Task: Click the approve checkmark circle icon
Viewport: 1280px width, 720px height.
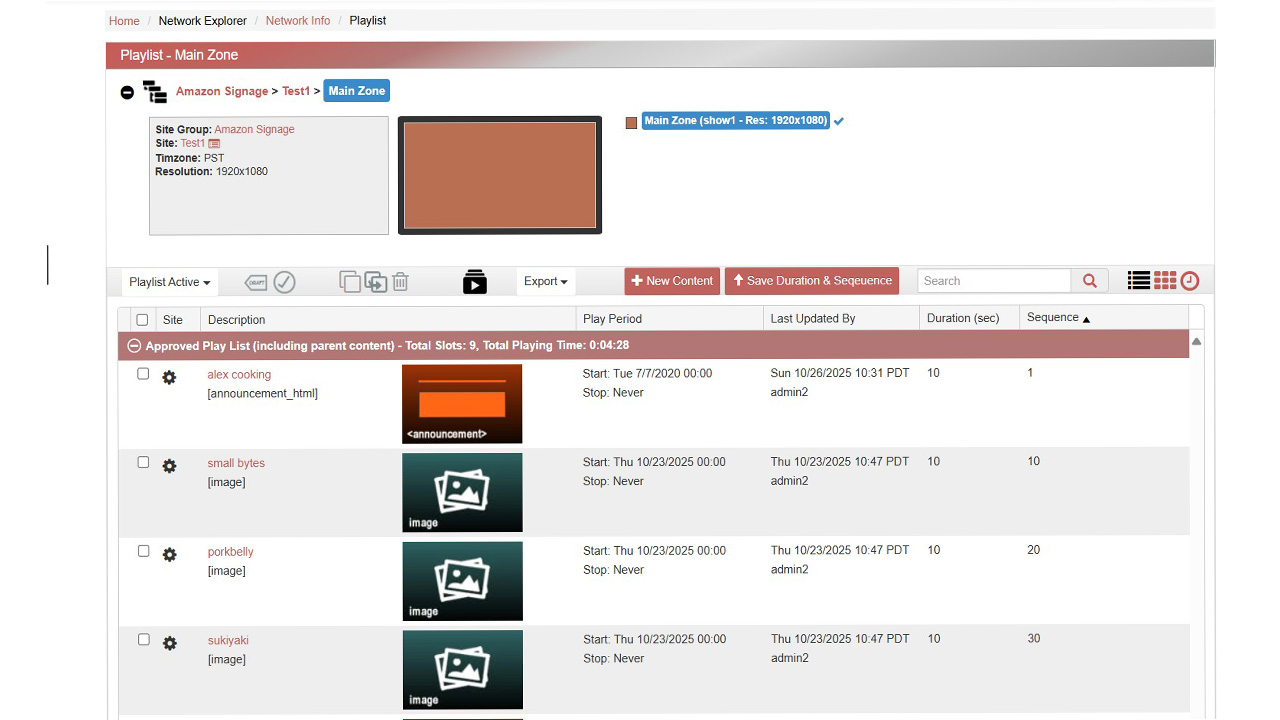Action: (x=285, y=282)
